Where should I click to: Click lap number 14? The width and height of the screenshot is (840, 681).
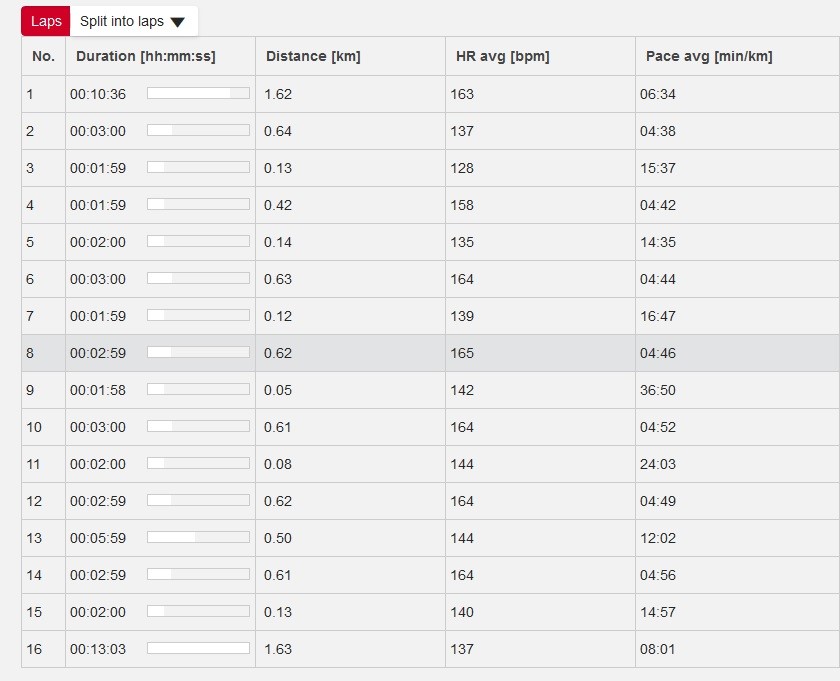(34, 575)
